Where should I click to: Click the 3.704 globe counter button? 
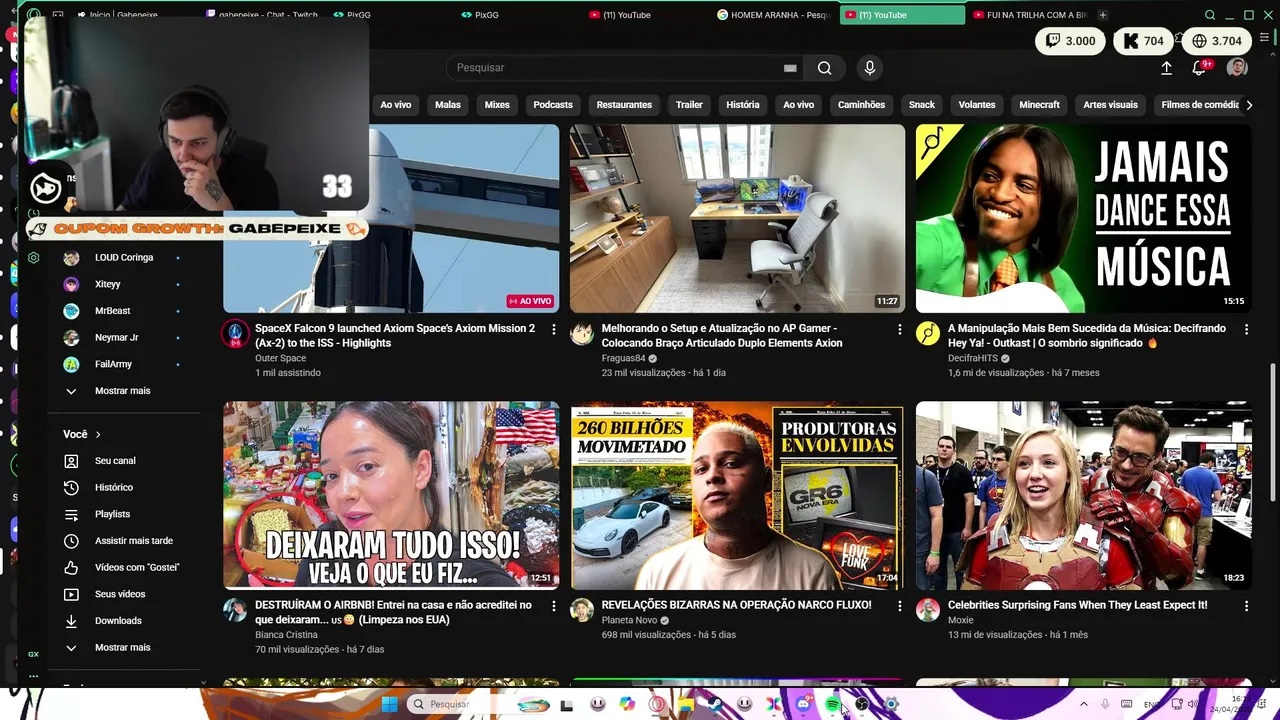tap(1217, 41)
